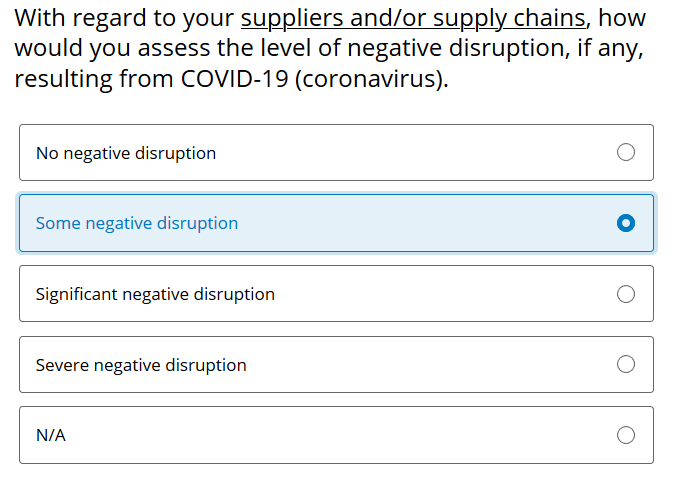Click the question text starting 'With regard to'
Image resolution: width=680 pixels, height=486 pixels.
pos(330,48)
